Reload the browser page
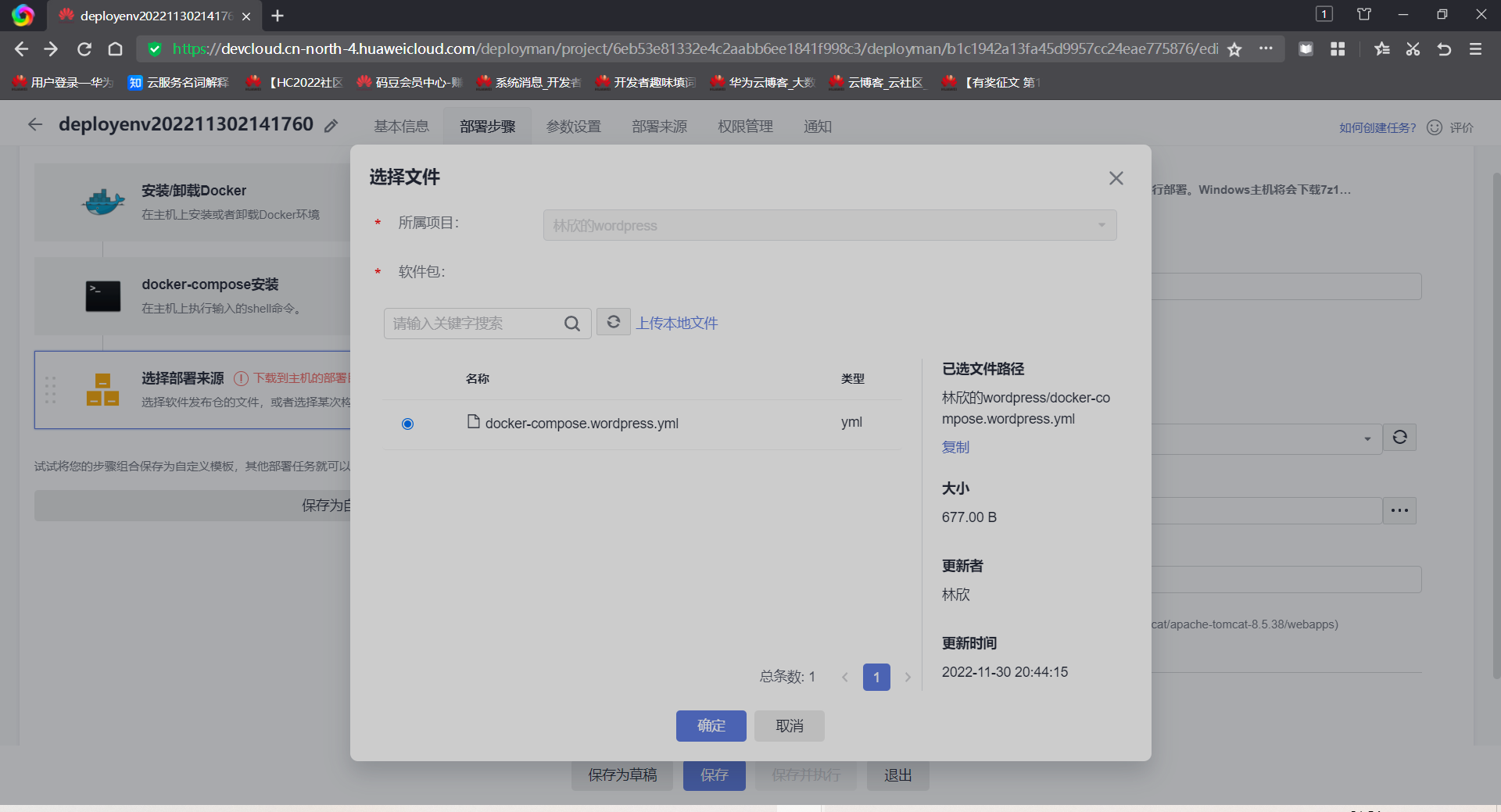 pos(84,49)
